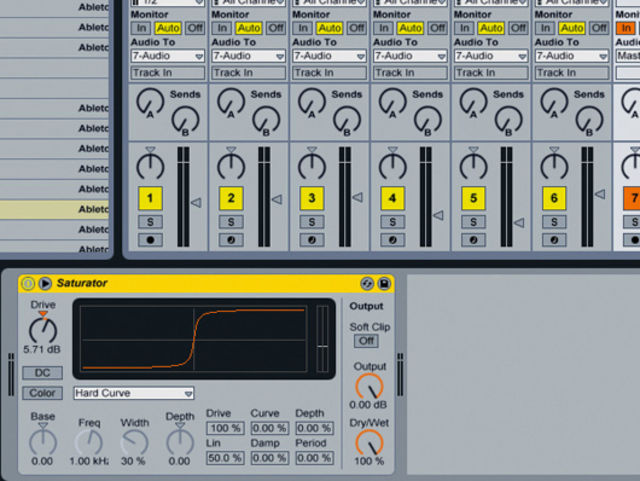Click the Saturator Freq knob

click(x=89, y=443)
